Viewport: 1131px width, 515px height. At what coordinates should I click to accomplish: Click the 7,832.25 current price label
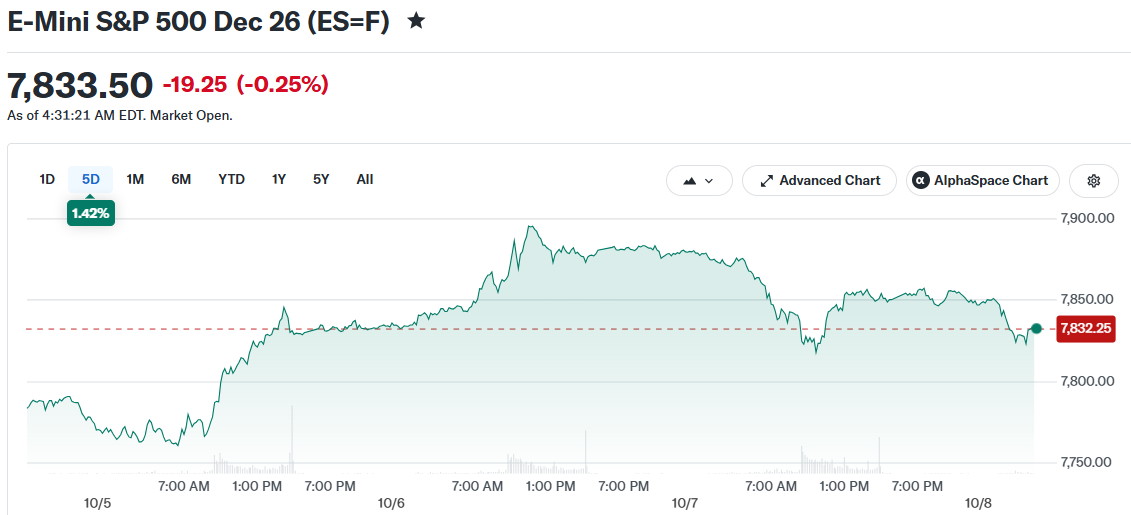1086,329
